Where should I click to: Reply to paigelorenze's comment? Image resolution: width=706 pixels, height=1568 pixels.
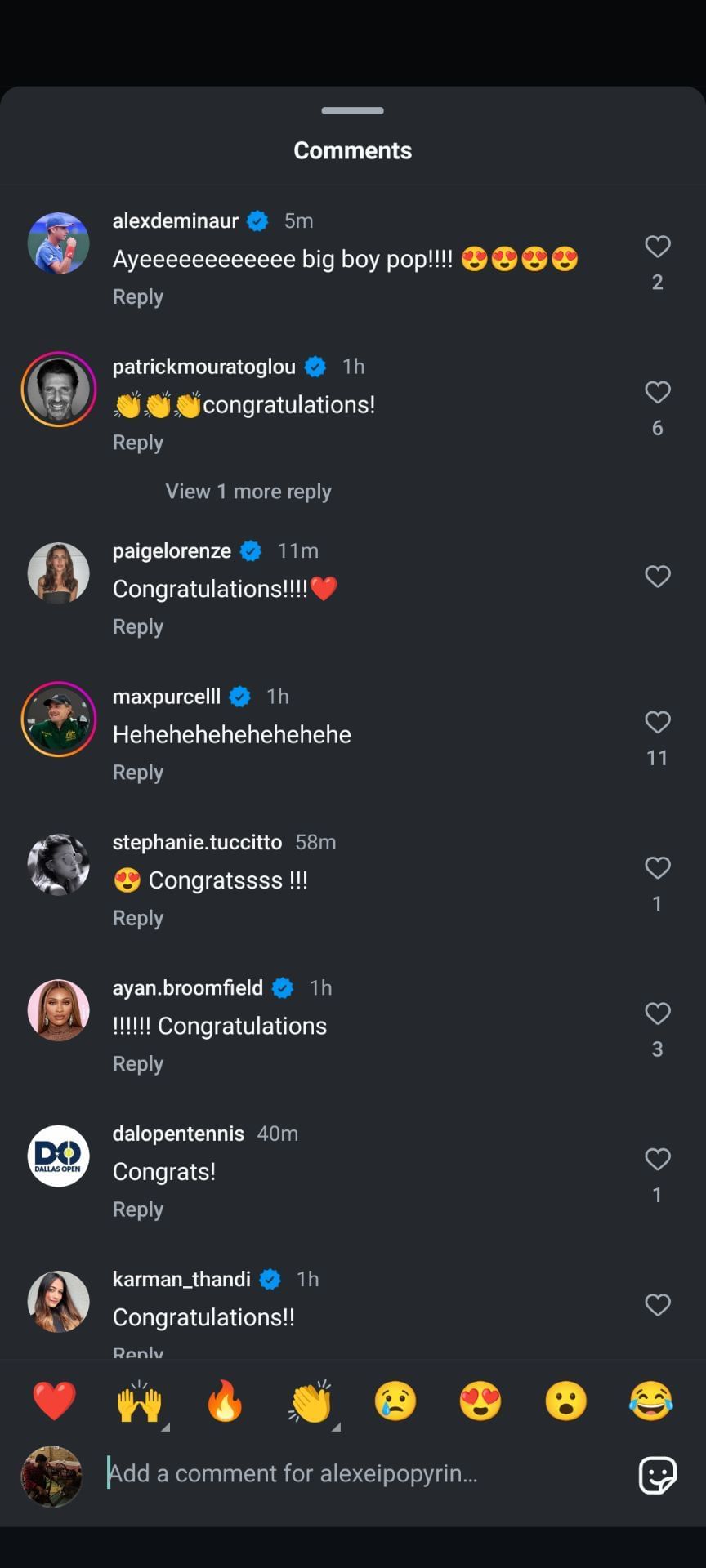tap(137, 626)
